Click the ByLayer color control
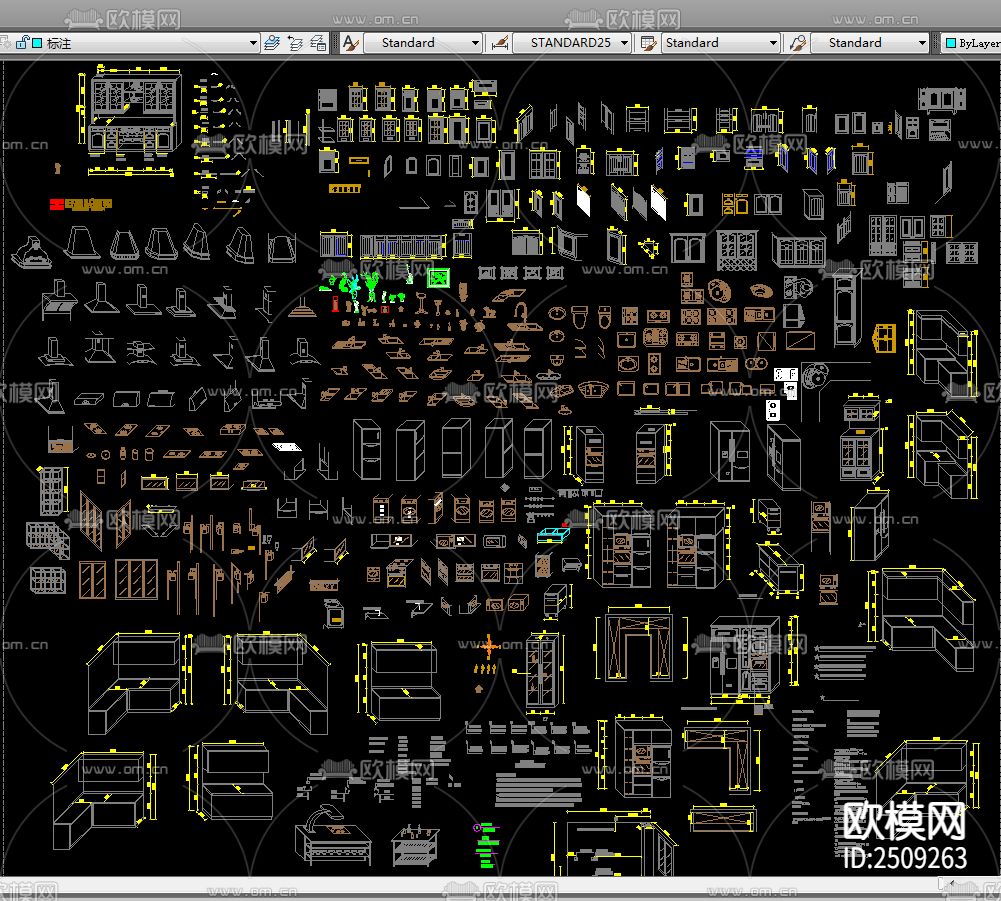This screenshot has height=901, width=1001. click(x=972, y=43)
